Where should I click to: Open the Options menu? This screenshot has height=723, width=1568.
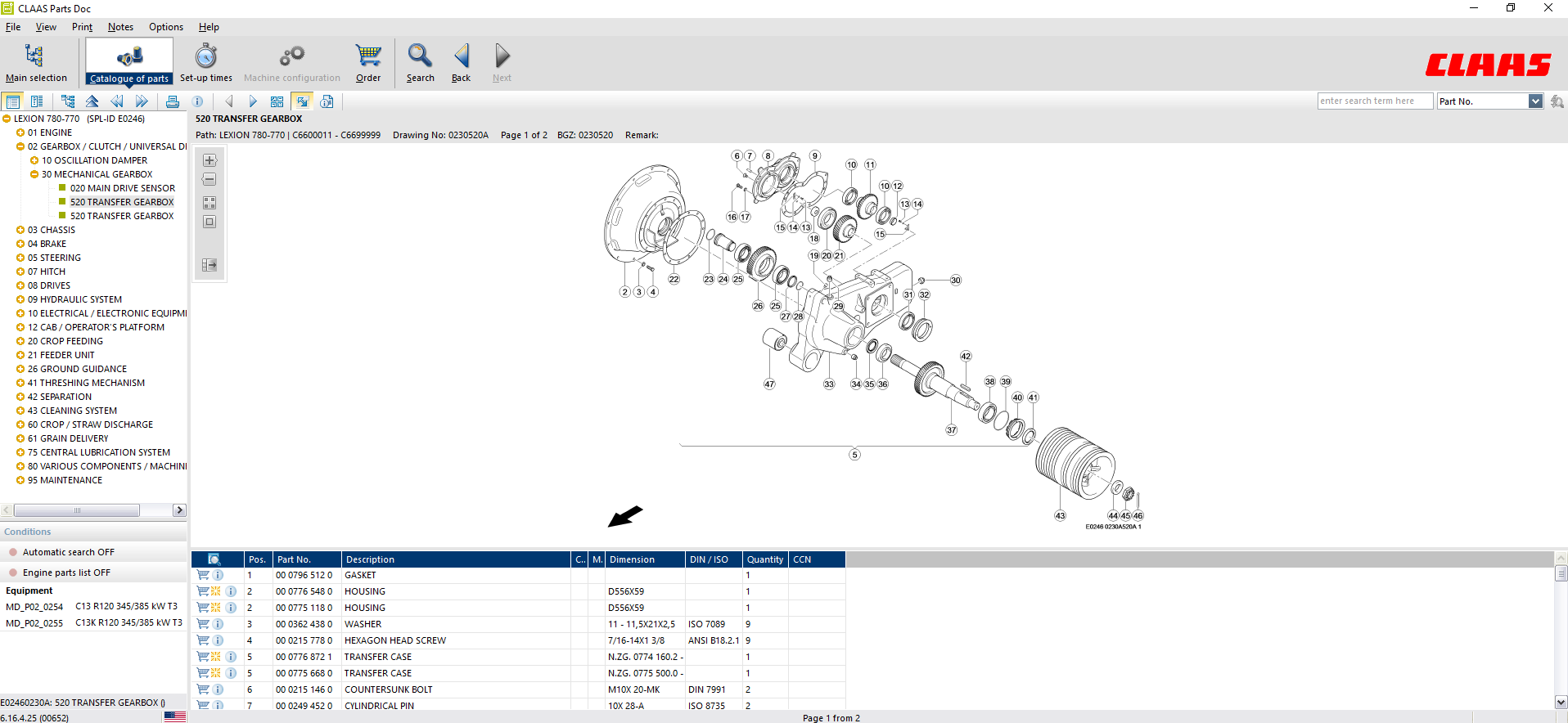click(166, 27)
